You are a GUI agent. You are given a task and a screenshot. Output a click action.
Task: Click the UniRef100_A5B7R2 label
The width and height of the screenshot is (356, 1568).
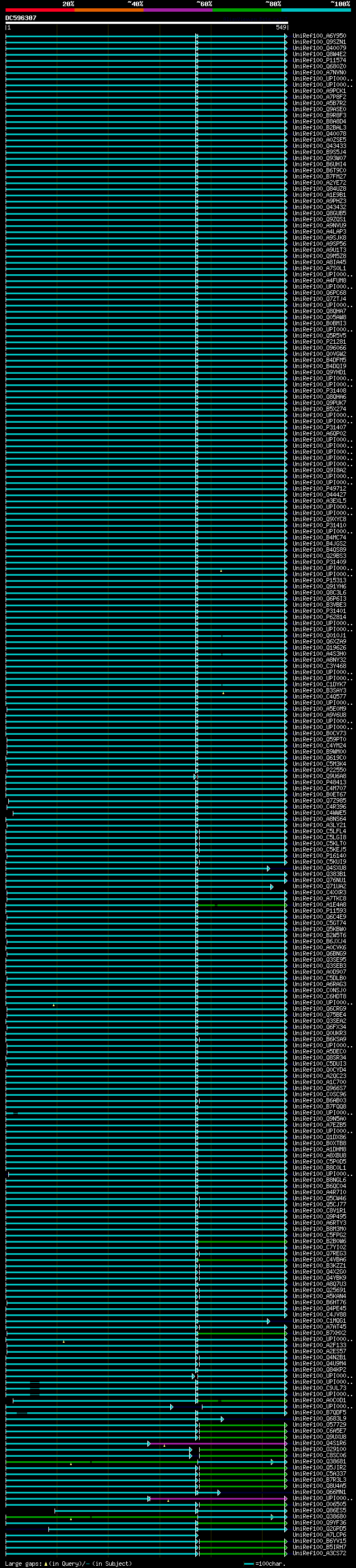click(x=319, y=103)
